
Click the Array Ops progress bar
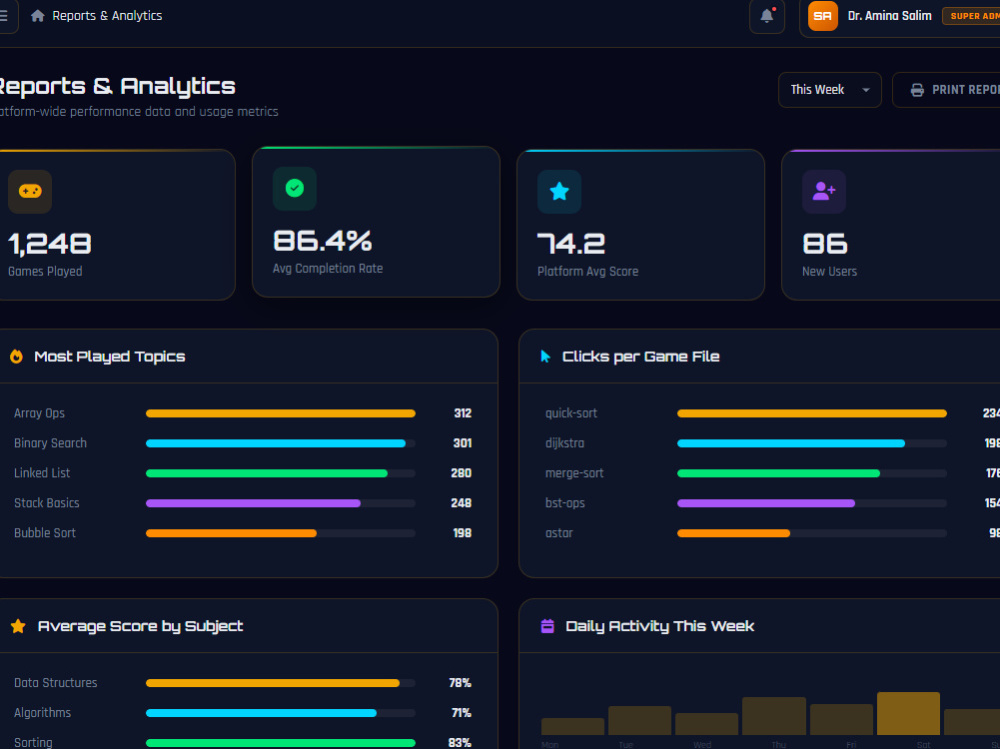click(x=281, y=413)
